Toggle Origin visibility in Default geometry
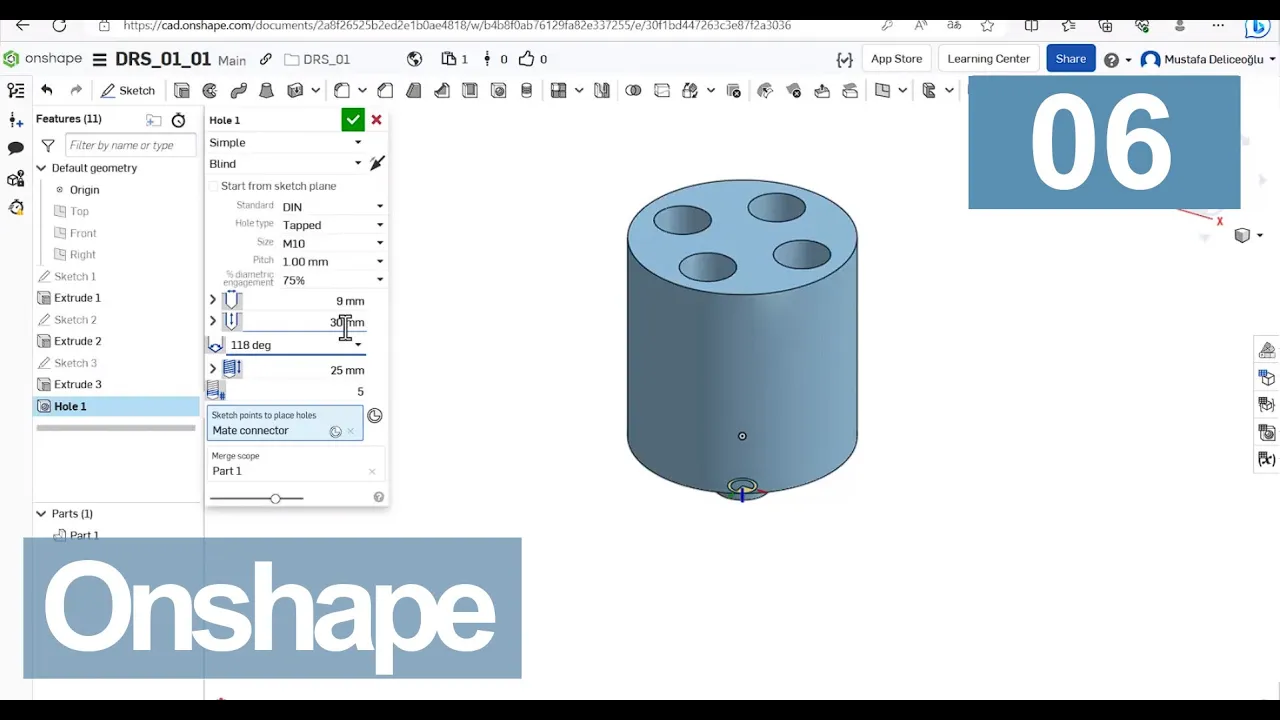1280x720 pixels. pyautogui.click(x=59, y=190)
